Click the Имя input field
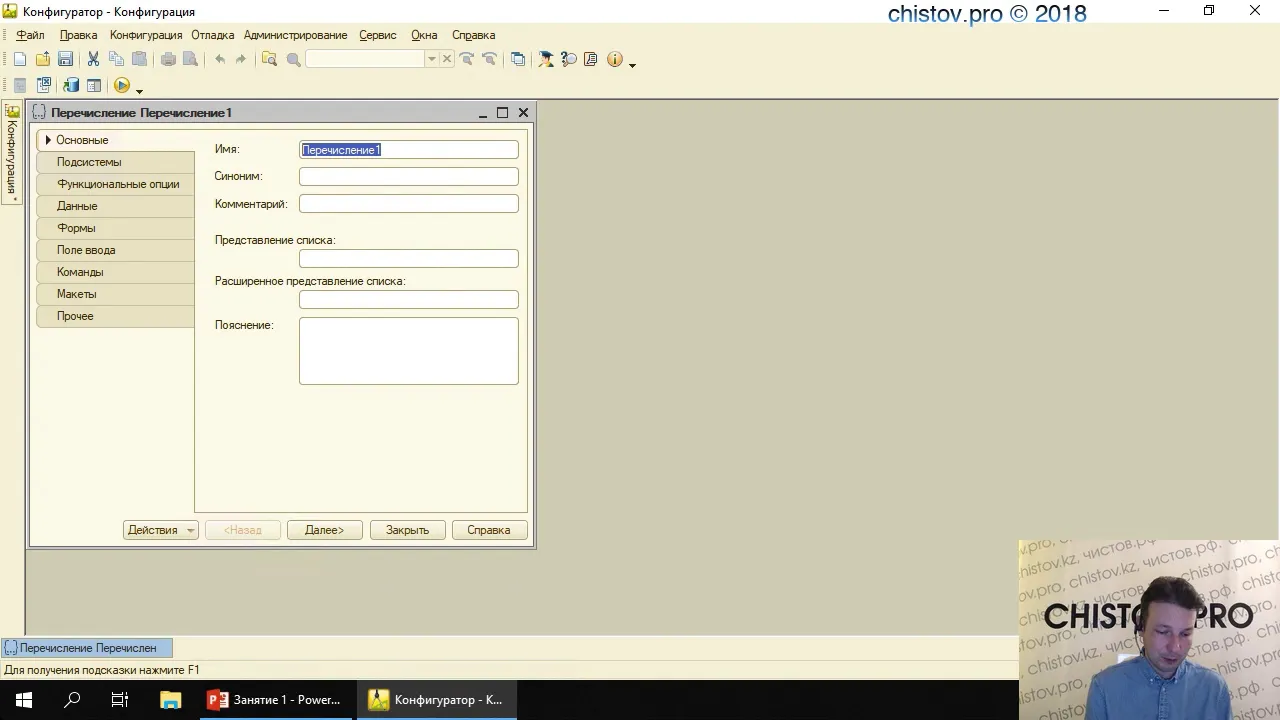 (409, 150)
